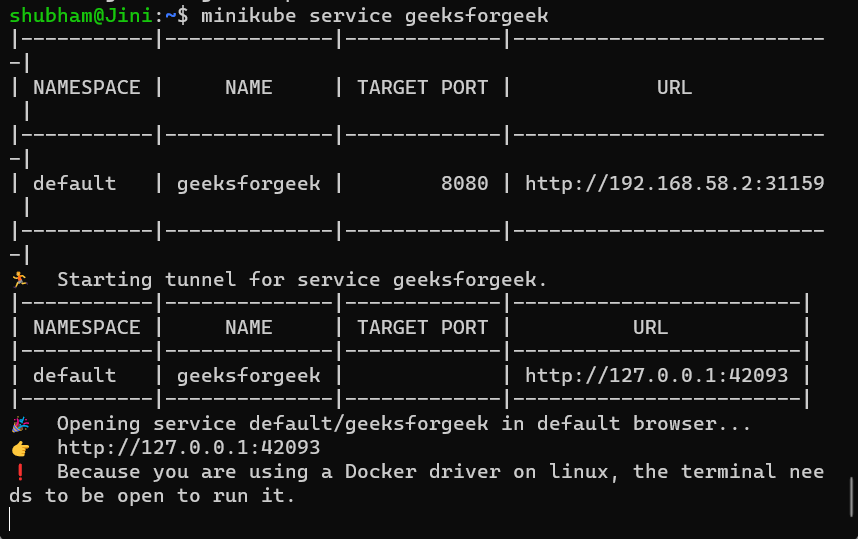Click the shubham@Jini prompt text
The width and height of the screenshot is (858, 539).
pyautogui.click(x=70, y=16)
